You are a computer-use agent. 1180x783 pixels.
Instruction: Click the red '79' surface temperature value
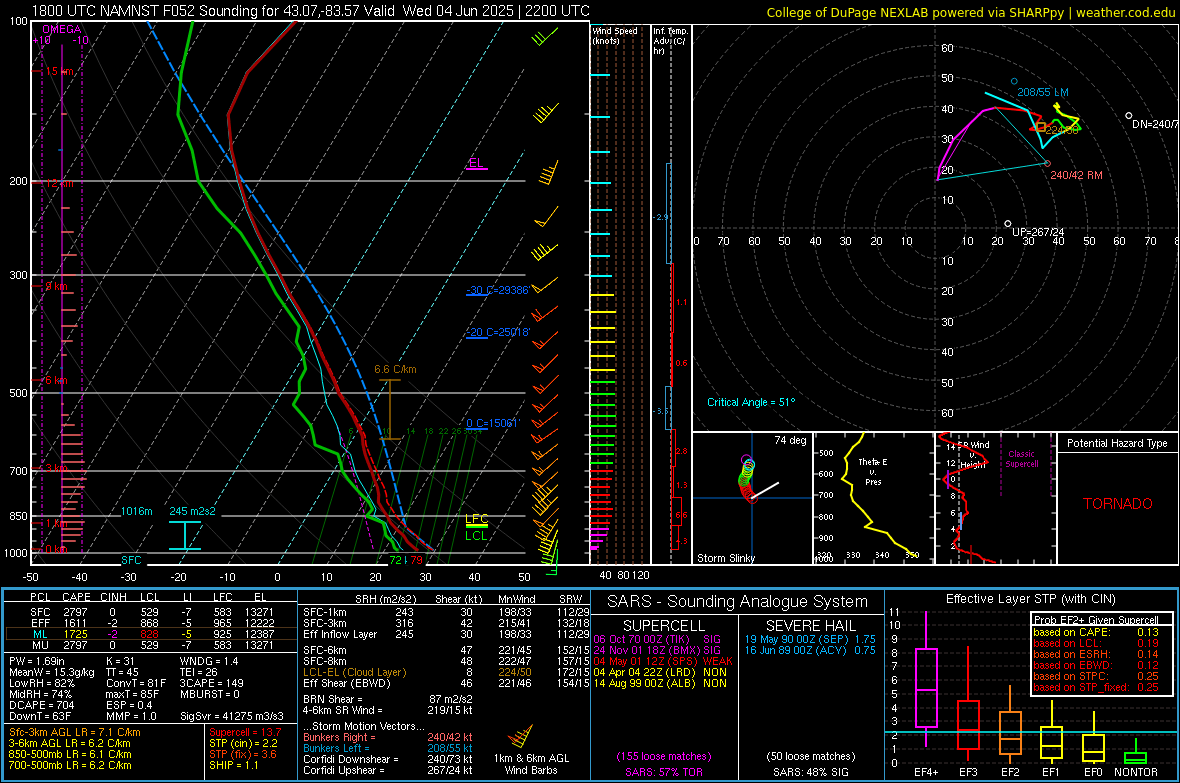(416, 559)
